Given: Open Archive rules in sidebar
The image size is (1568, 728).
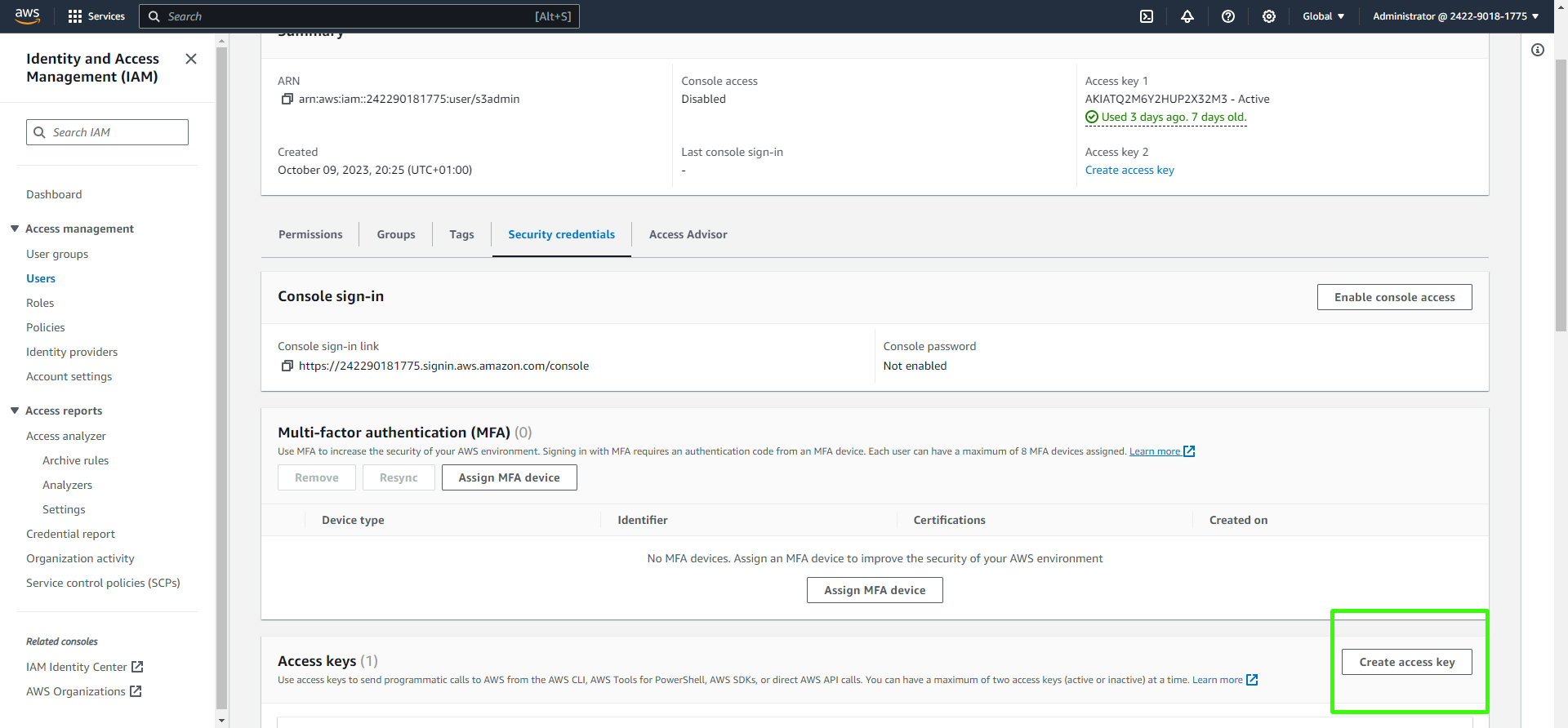Looking at the screenshot, I should coord(76,460).
